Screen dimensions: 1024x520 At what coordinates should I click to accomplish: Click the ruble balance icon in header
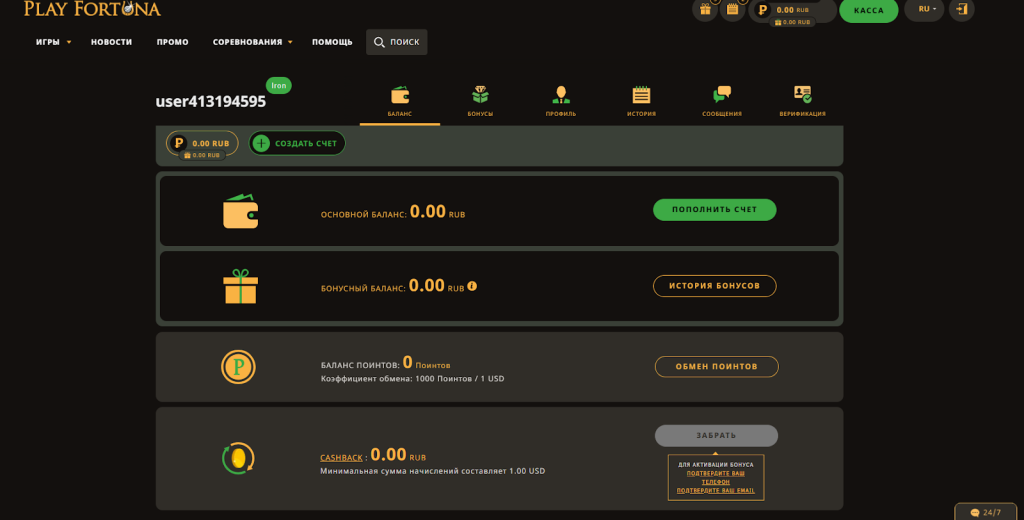[x=762, y=10]
